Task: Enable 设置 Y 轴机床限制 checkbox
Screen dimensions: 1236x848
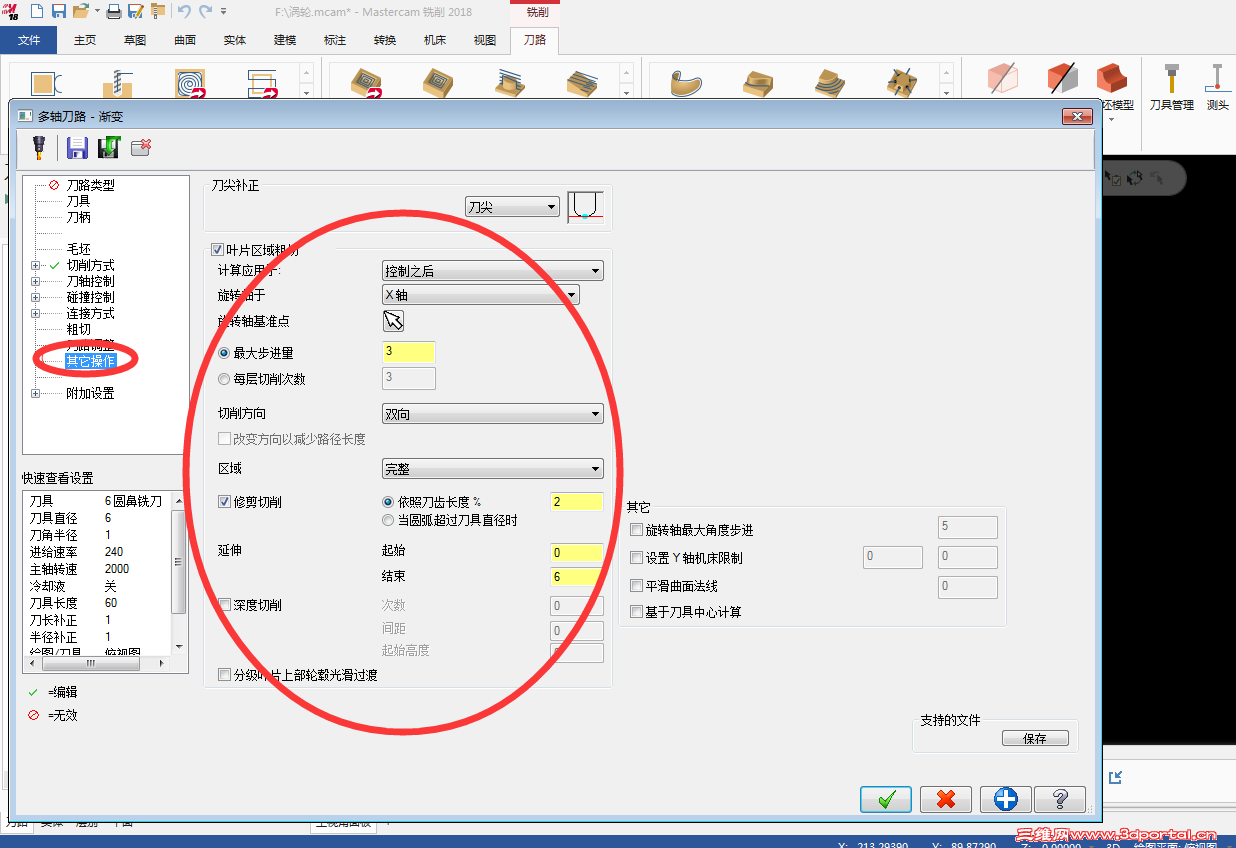Action: pyautogui.click(x=636, y=558)
